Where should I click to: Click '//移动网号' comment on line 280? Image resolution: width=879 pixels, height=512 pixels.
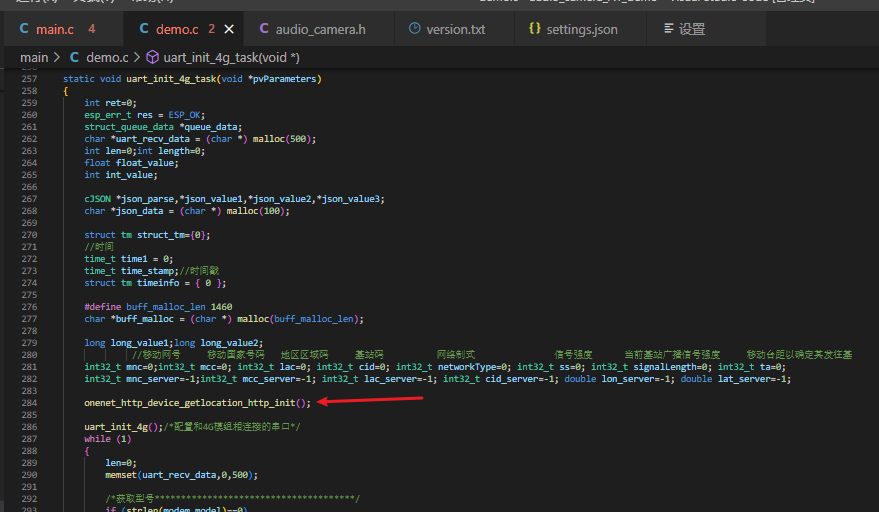(156, 355)
